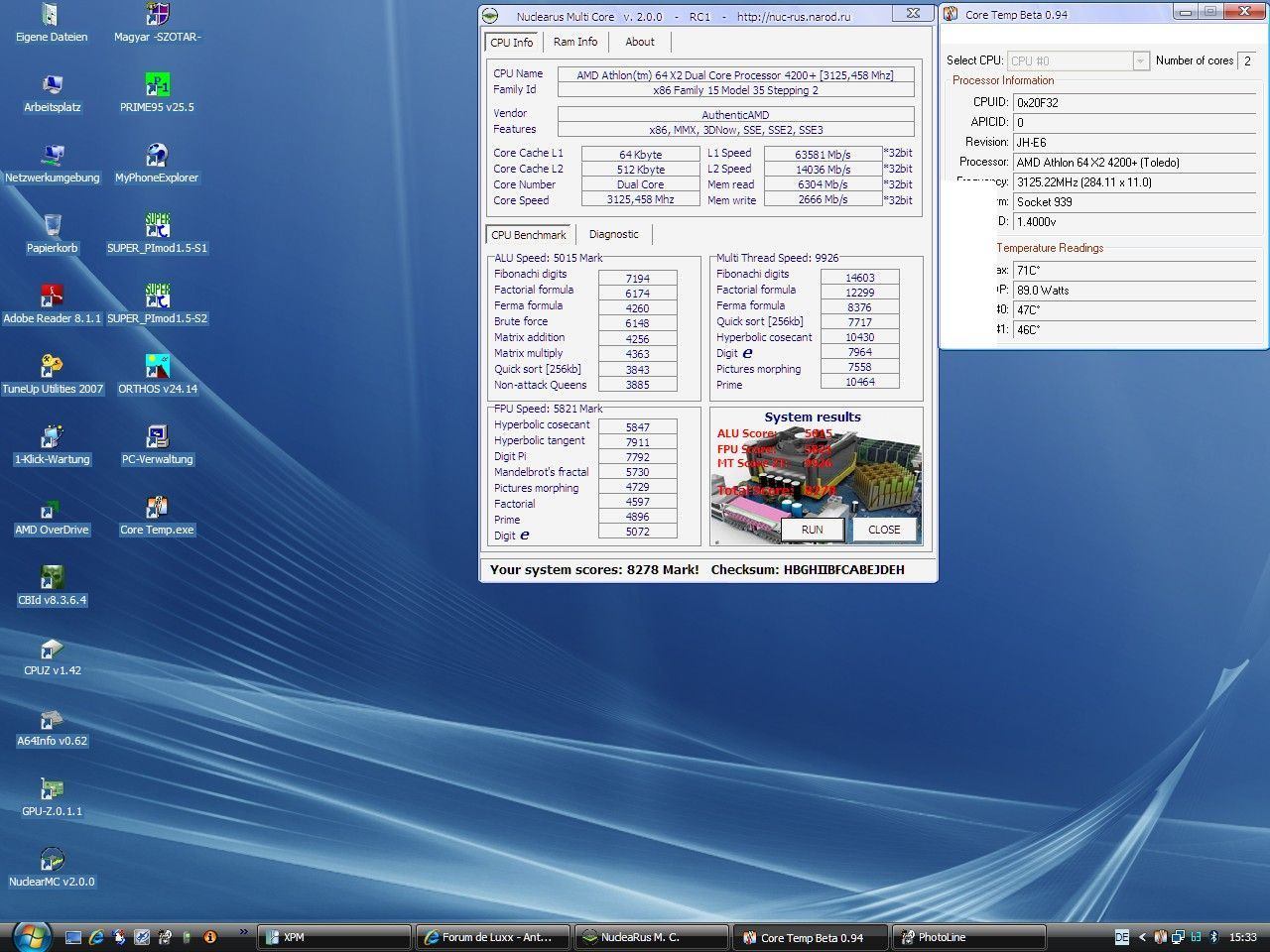Click the network tray icon
This screenshot has height=952, width=1270.
(1177, 937)
